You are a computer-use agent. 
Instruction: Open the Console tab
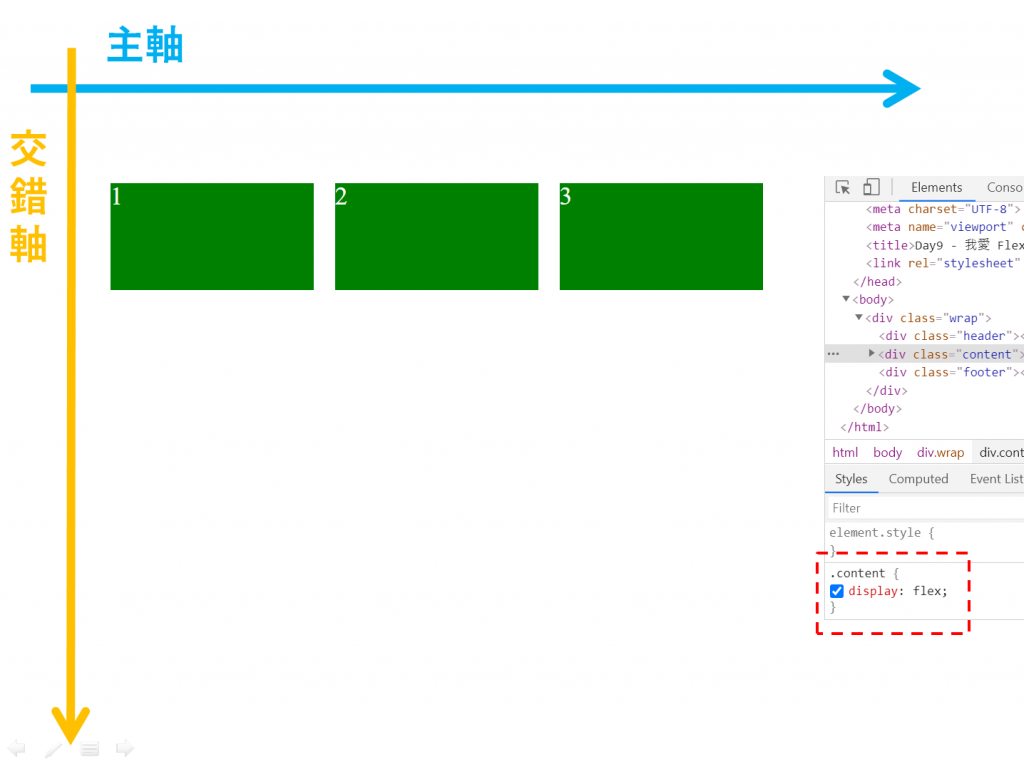pyautogui.click(x=1004, y=187)
